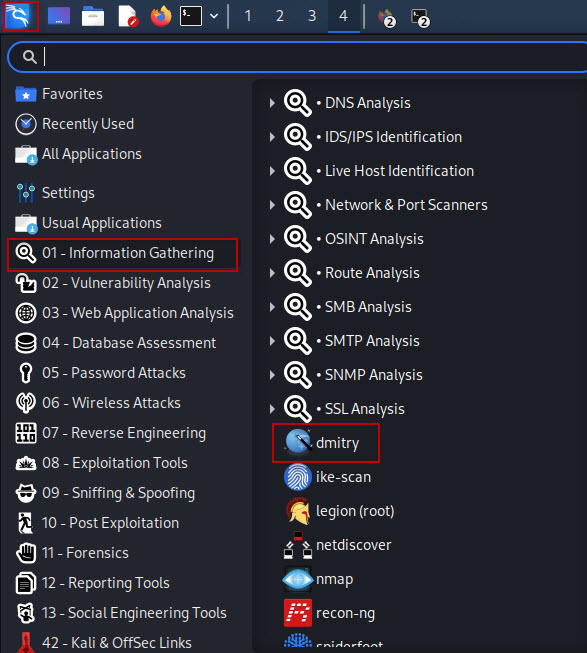Image resolution: width=587 pixels, height=653 pixels.
Task: Launch recon-ng red icon
Action: pos(298,613)
